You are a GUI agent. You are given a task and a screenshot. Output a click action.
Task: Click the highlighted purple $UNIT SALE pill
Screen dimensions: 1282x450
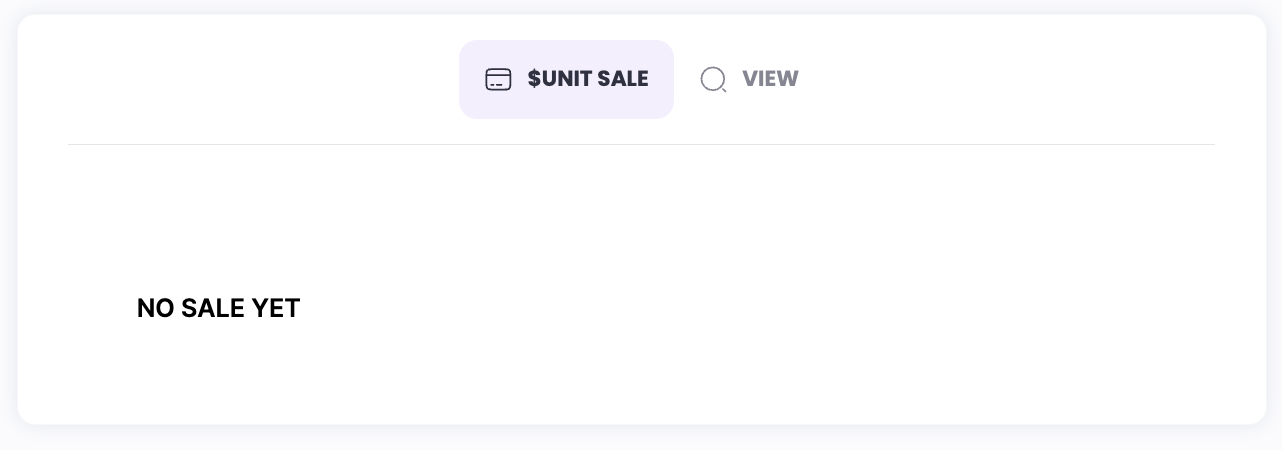pos(566,79)
